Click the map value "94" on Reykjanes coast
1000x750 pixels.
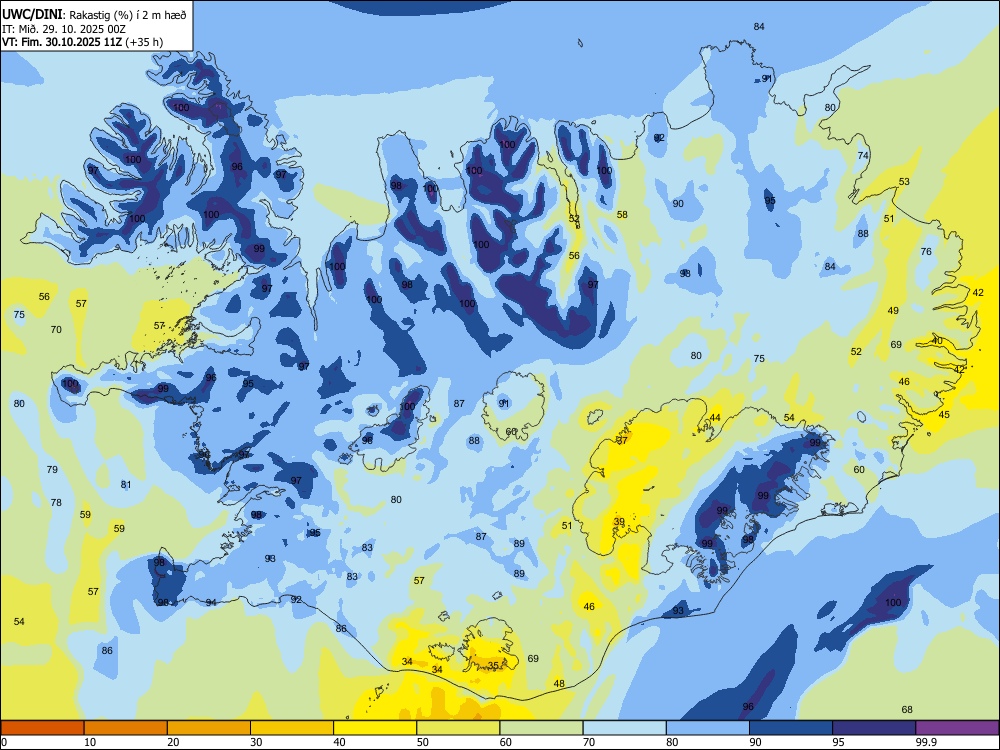(210, 602)
